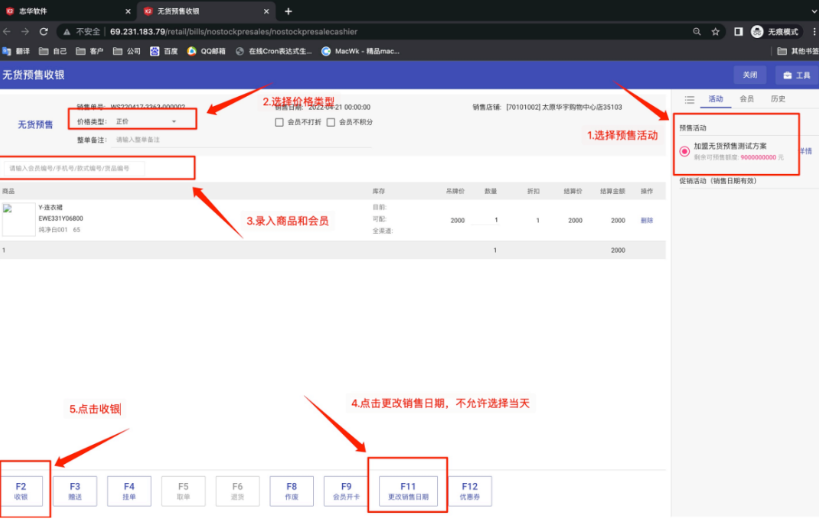Check the 会员不积分 checkbox

click(331, 122)
